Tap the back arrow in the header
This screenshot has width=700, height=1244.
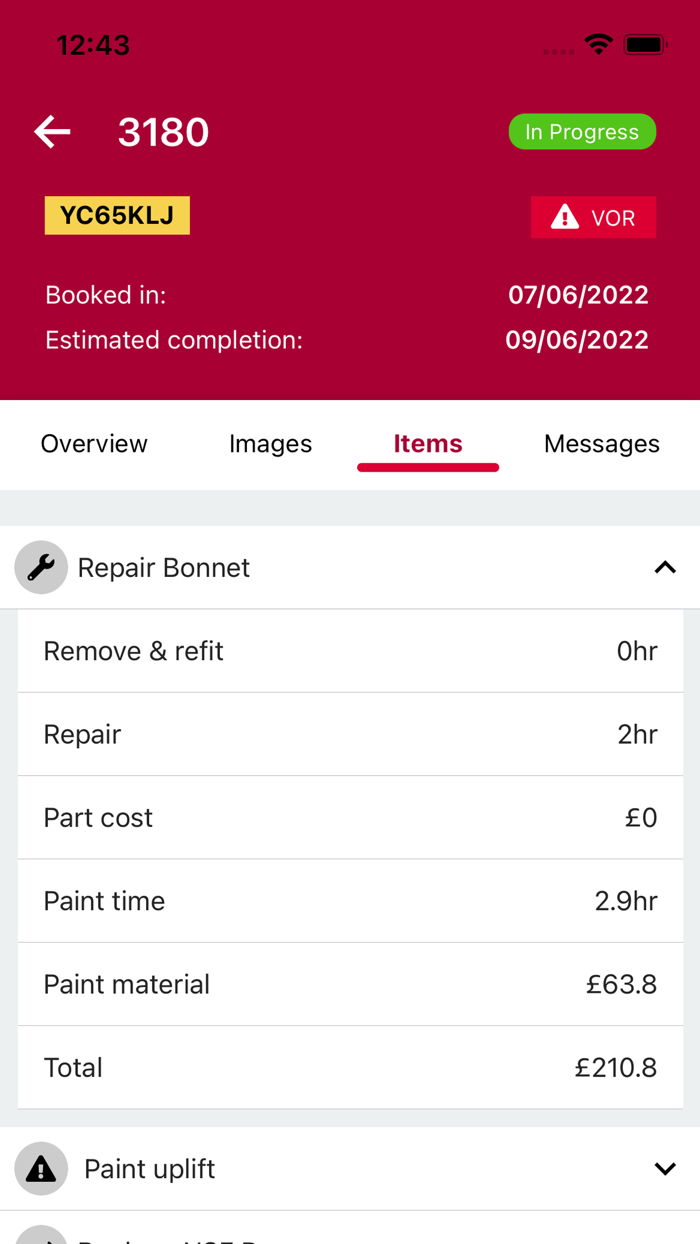(51, 131)
